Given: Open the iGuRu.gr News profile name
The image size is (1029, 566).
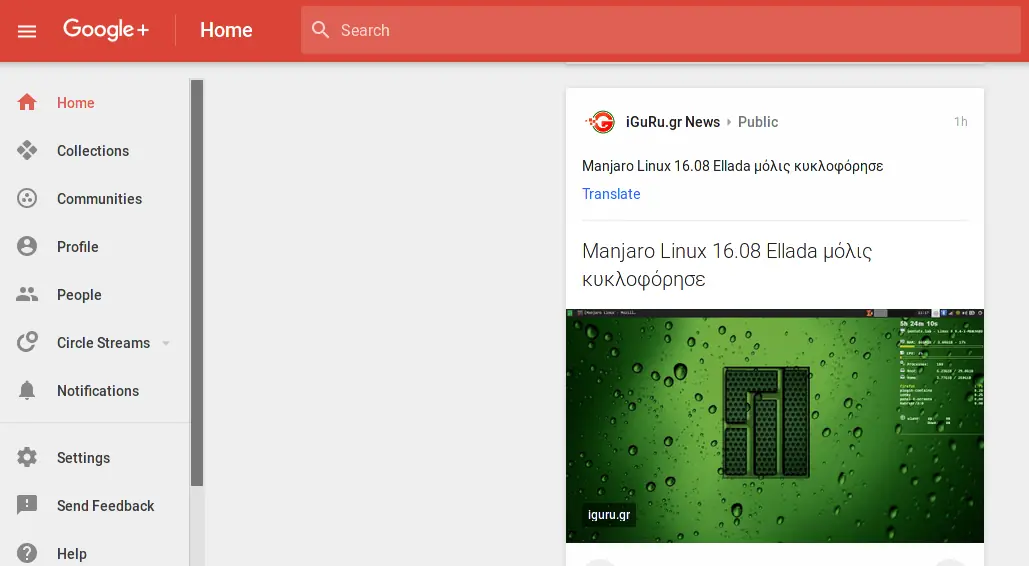Looking at the screenshot, I should [x=673, y=121].
